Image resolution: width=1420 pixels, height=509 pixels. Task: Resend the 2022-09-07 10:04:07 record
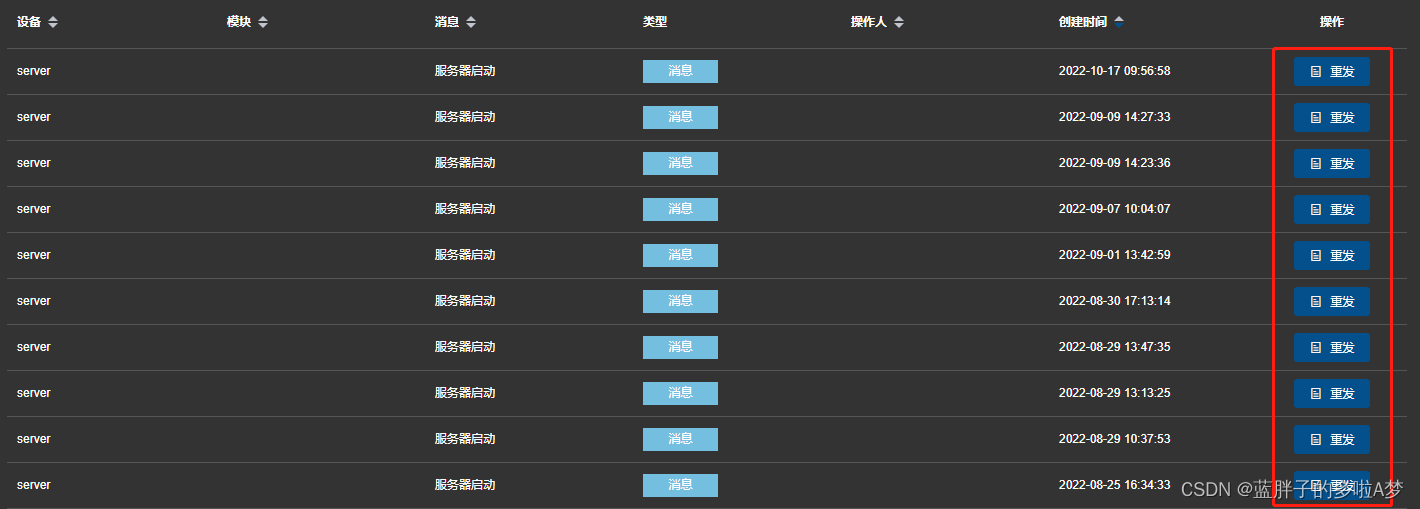1331,210
